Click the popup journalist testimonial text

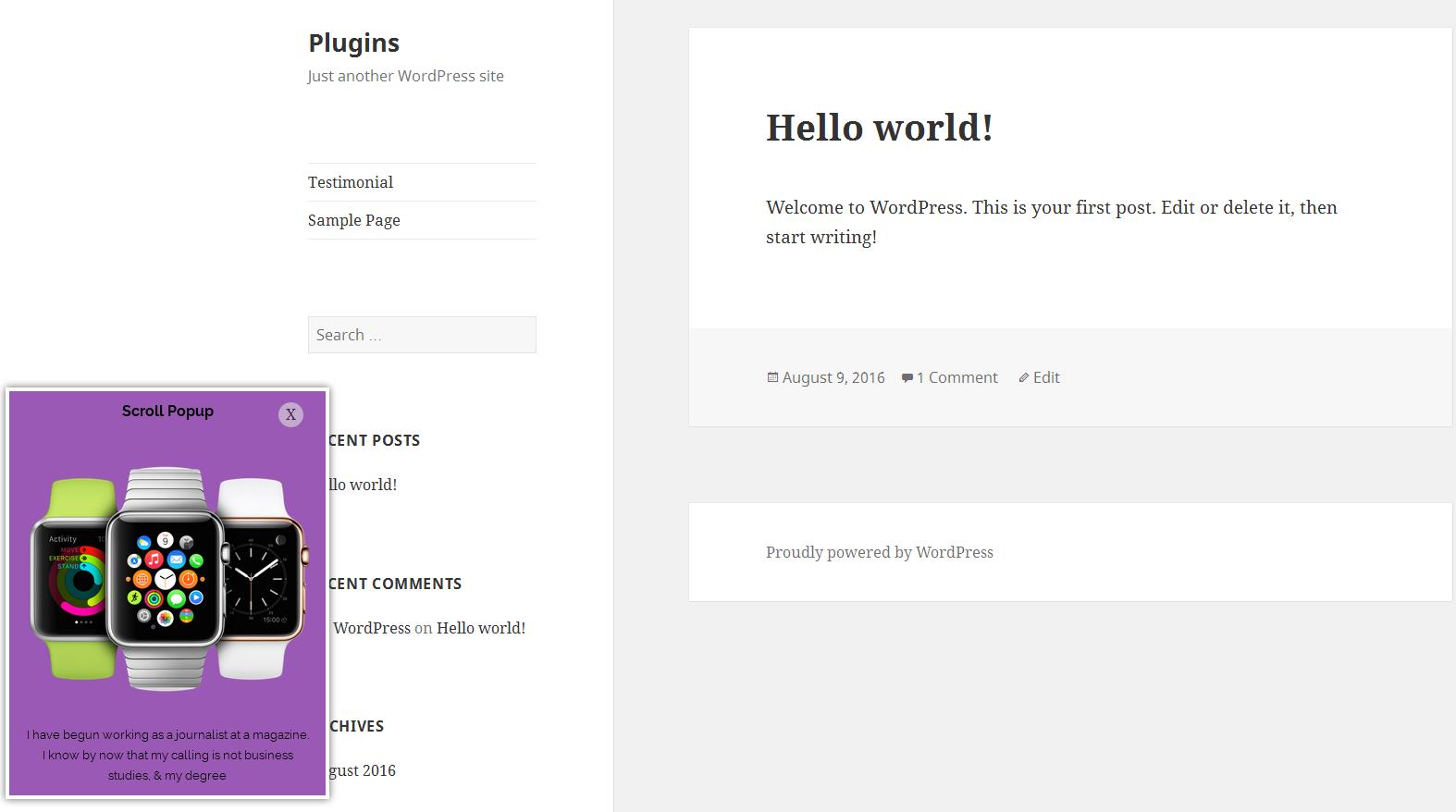tap(167, 755)
